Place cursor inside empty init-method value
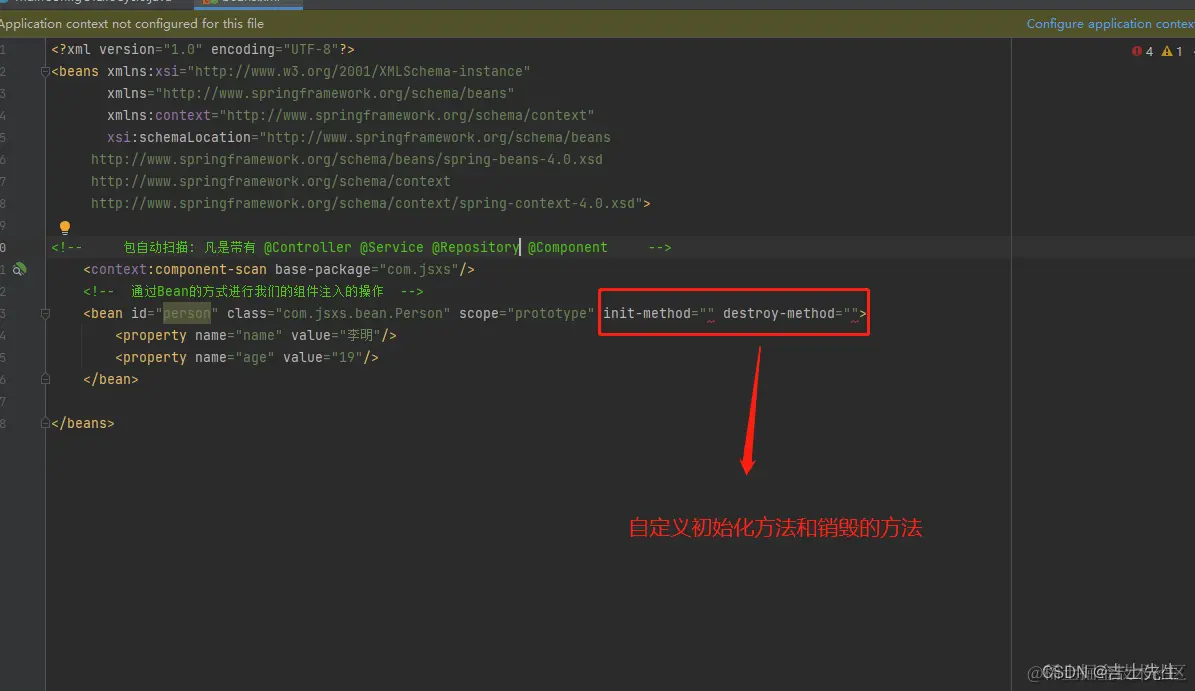This screenshot has width=1195, height=691. 707,314
